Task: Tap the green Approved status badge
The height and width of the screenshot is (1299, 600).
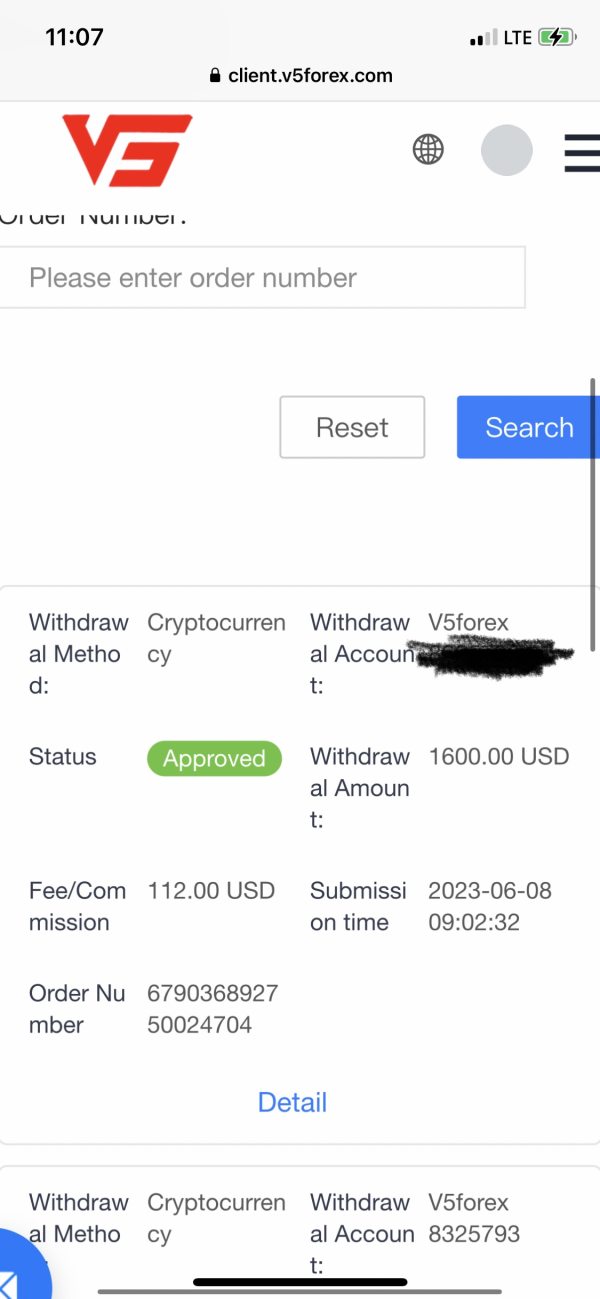Action: point(214,758)
